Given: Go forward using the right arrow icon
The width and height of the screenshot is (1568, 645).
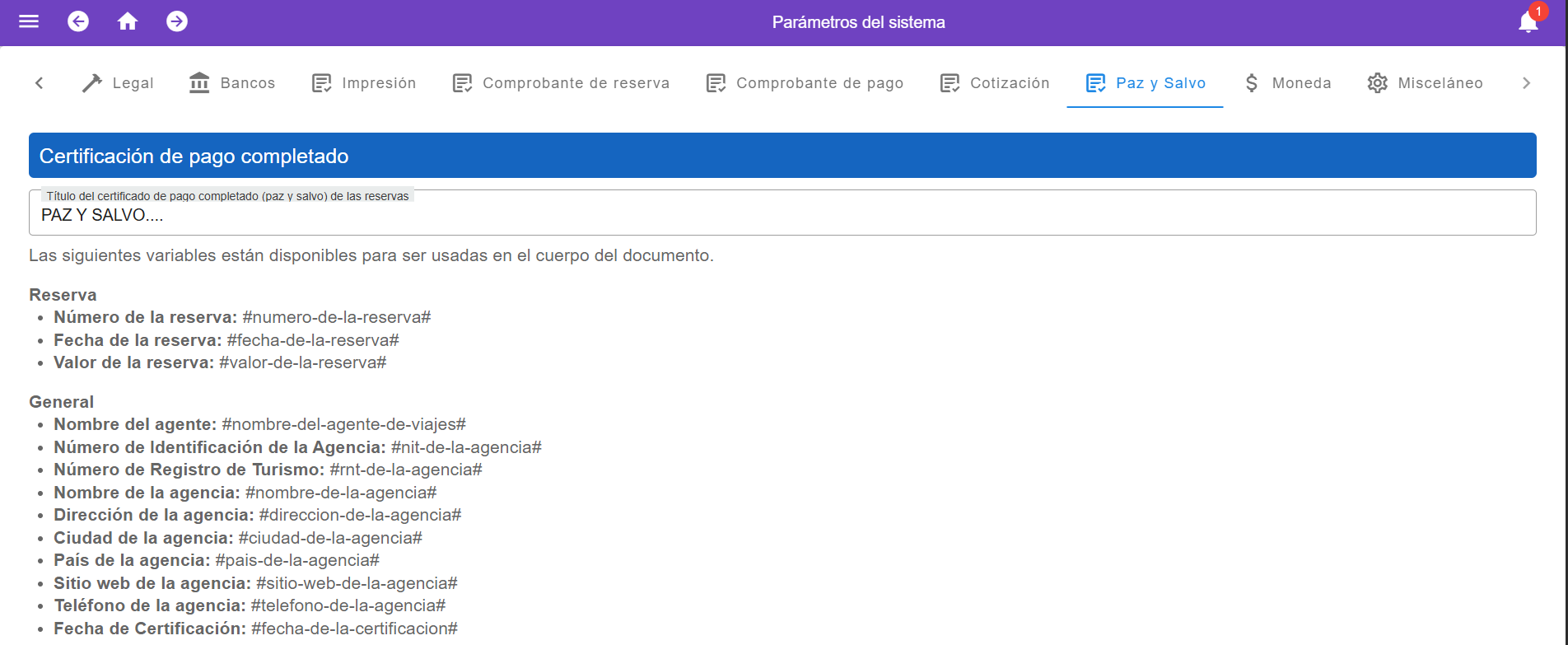Looking at the screenshot, I should click(x=177, y=21).
